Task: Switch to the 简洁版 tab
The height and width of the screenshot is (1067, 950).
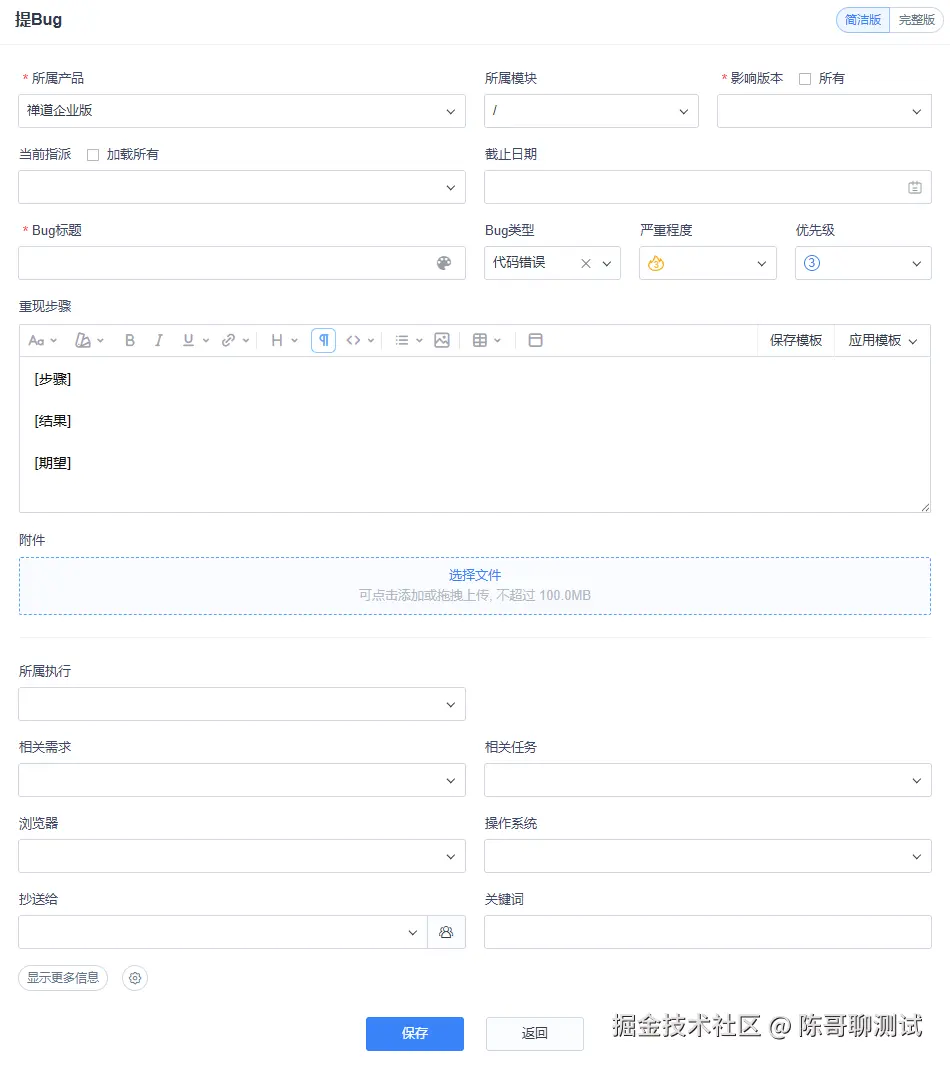Action: 862,19
